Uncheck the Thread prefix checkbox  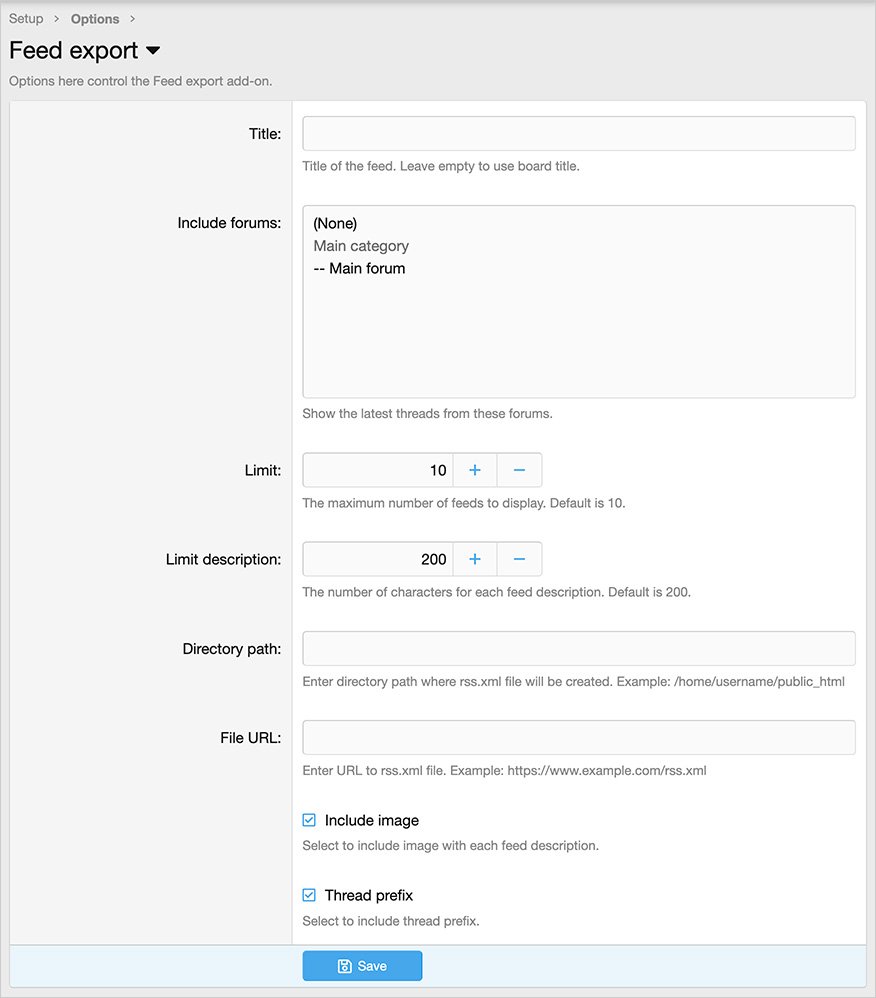click(309, 895)
